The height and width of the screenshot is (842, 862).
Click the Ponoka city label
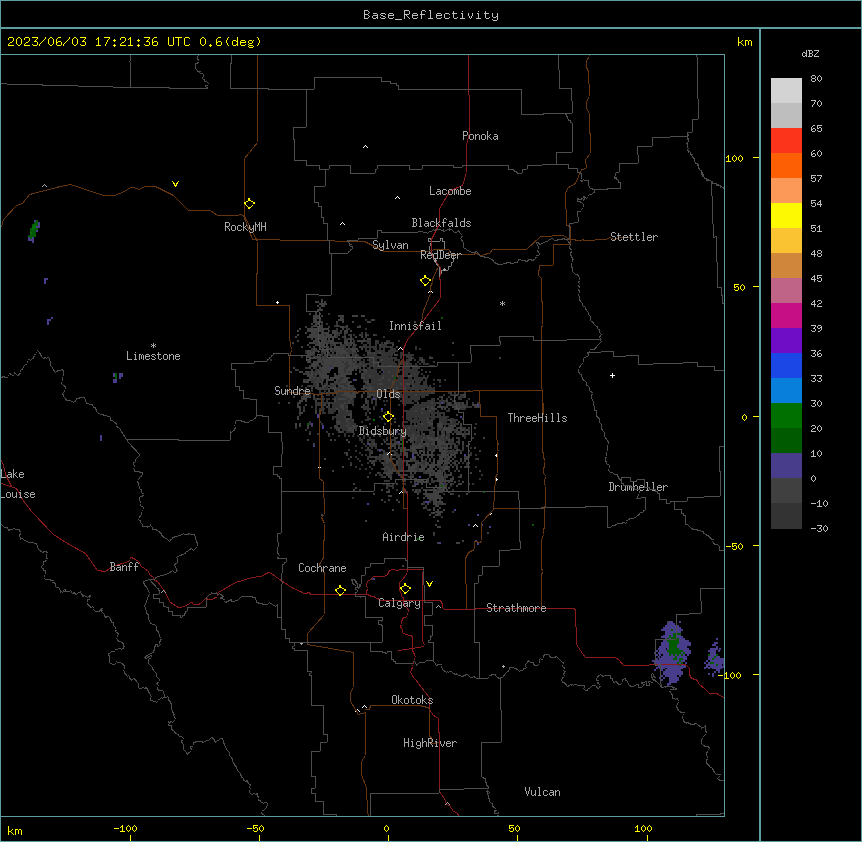click(x=480, y=136)
